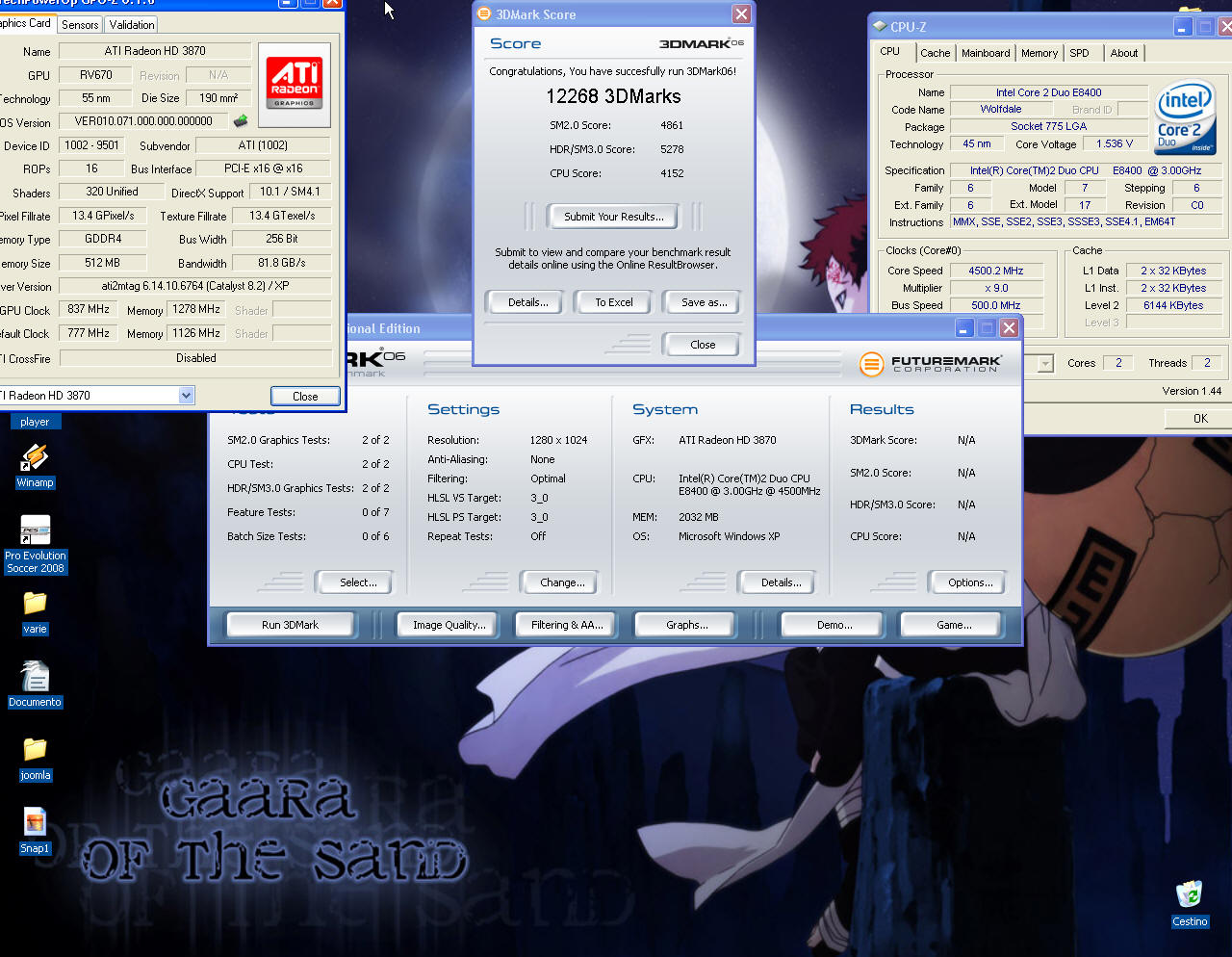This screenshot has height=957, width=1232.
Task: Click the 3DMark Score window title icon
Action: pyautogui.click(x=485, y=13)
